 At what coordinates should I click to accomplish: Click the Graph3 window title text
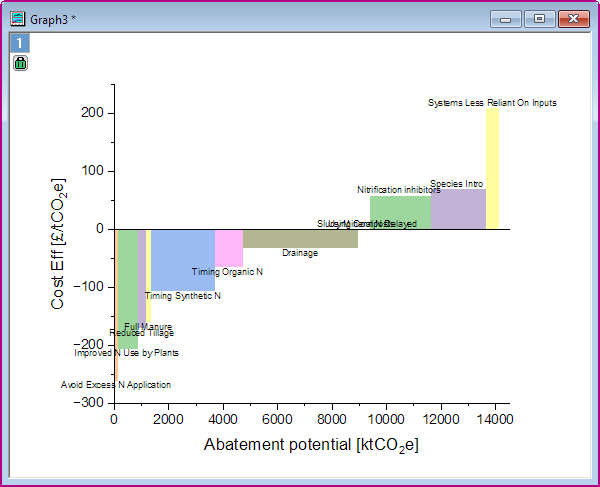[x=53, y=20]
